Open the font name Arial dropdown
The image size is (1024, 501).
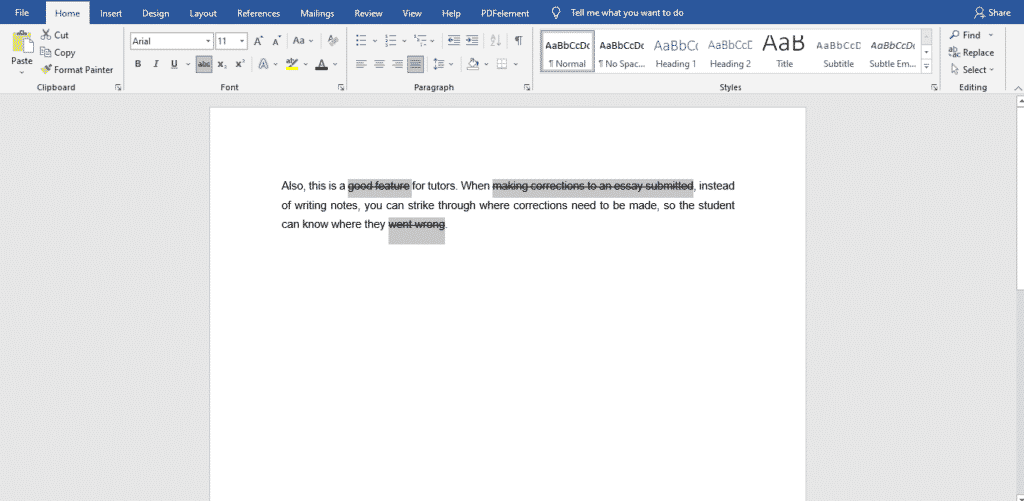click(208, 41)
